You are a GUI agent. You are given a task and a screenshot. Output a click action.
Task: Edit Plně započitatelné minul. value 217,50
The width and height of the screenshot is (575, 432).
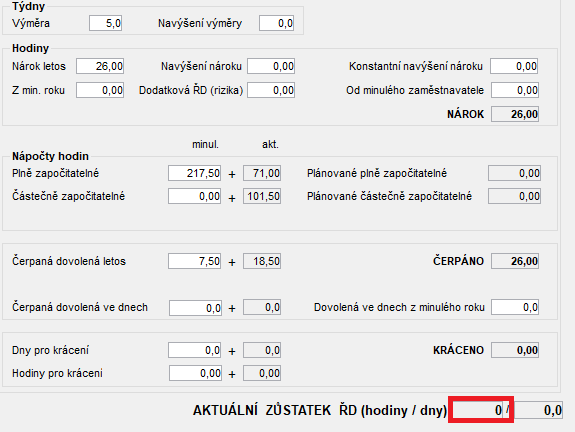pyautogui.click(x=194, y=173)
